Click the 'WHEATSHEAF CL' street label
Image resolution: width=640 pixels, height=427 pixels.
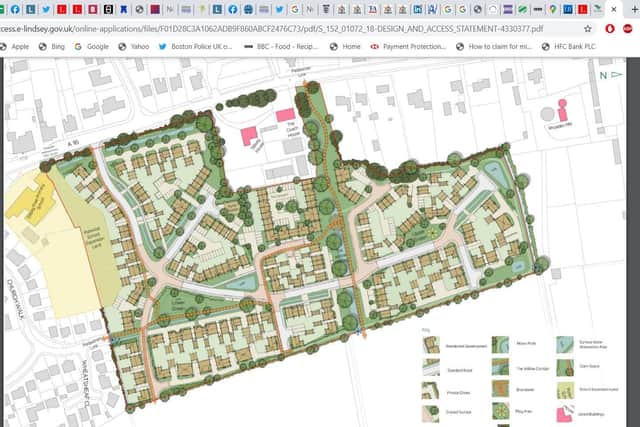(87, 383)
